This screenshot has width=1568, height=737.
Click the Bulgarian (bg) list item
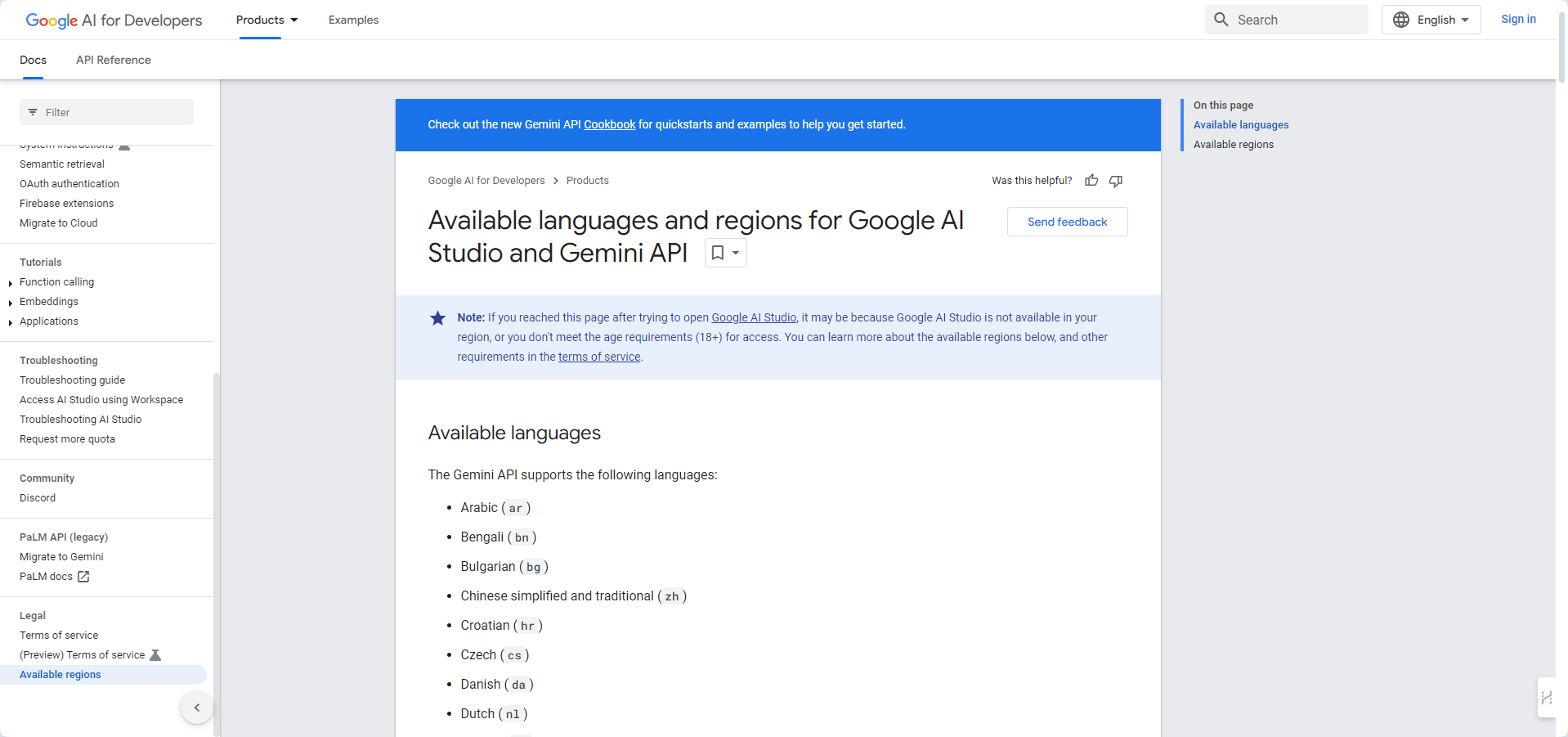click(x=504, y=567)
